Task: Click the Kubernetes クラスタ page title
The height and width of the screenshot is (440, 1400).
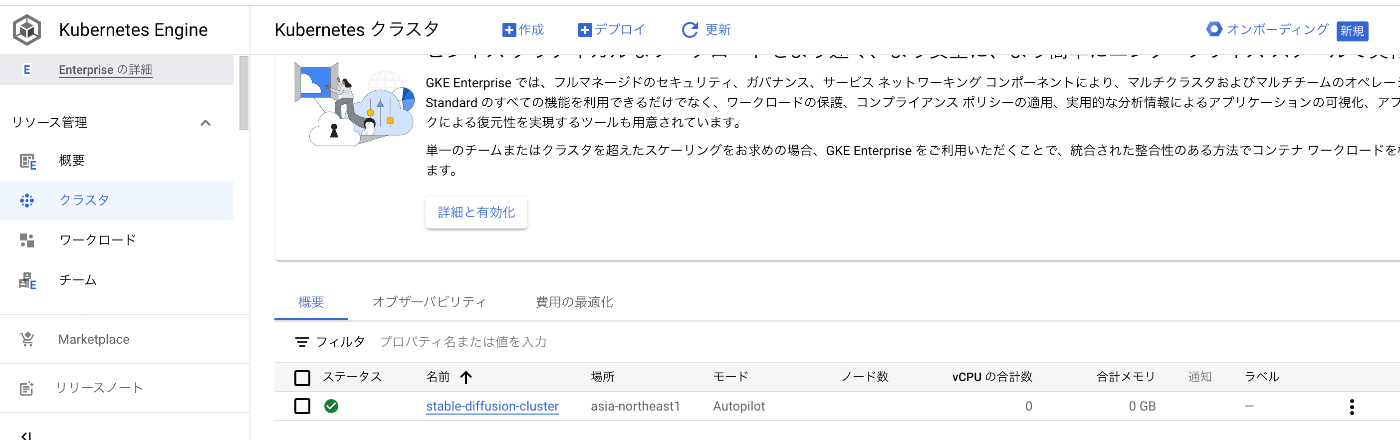Action: tap(357, 30)
